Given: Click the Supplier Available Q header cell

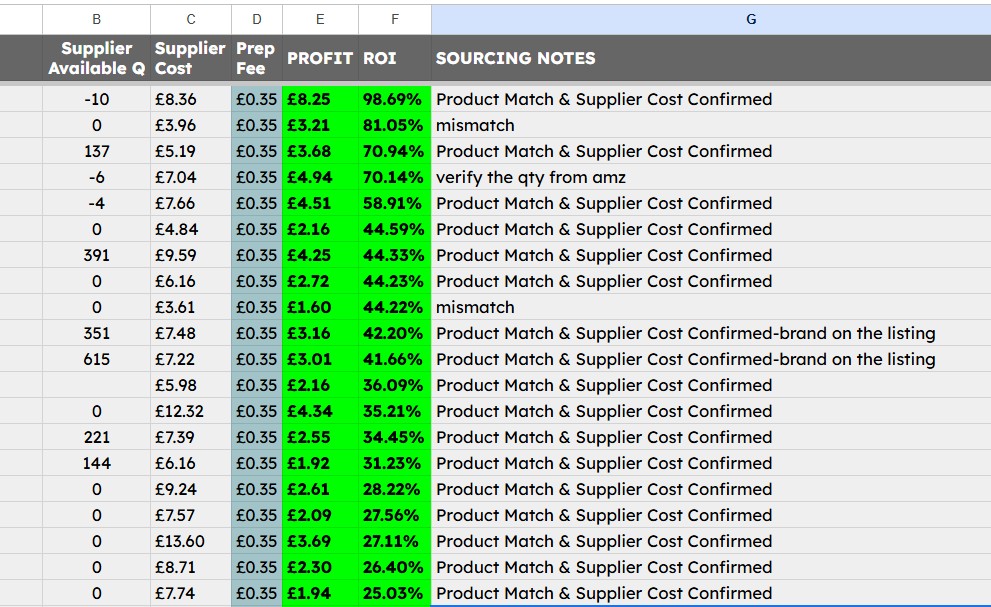Looking at the screenshot, I should click(x=96, y=58).
